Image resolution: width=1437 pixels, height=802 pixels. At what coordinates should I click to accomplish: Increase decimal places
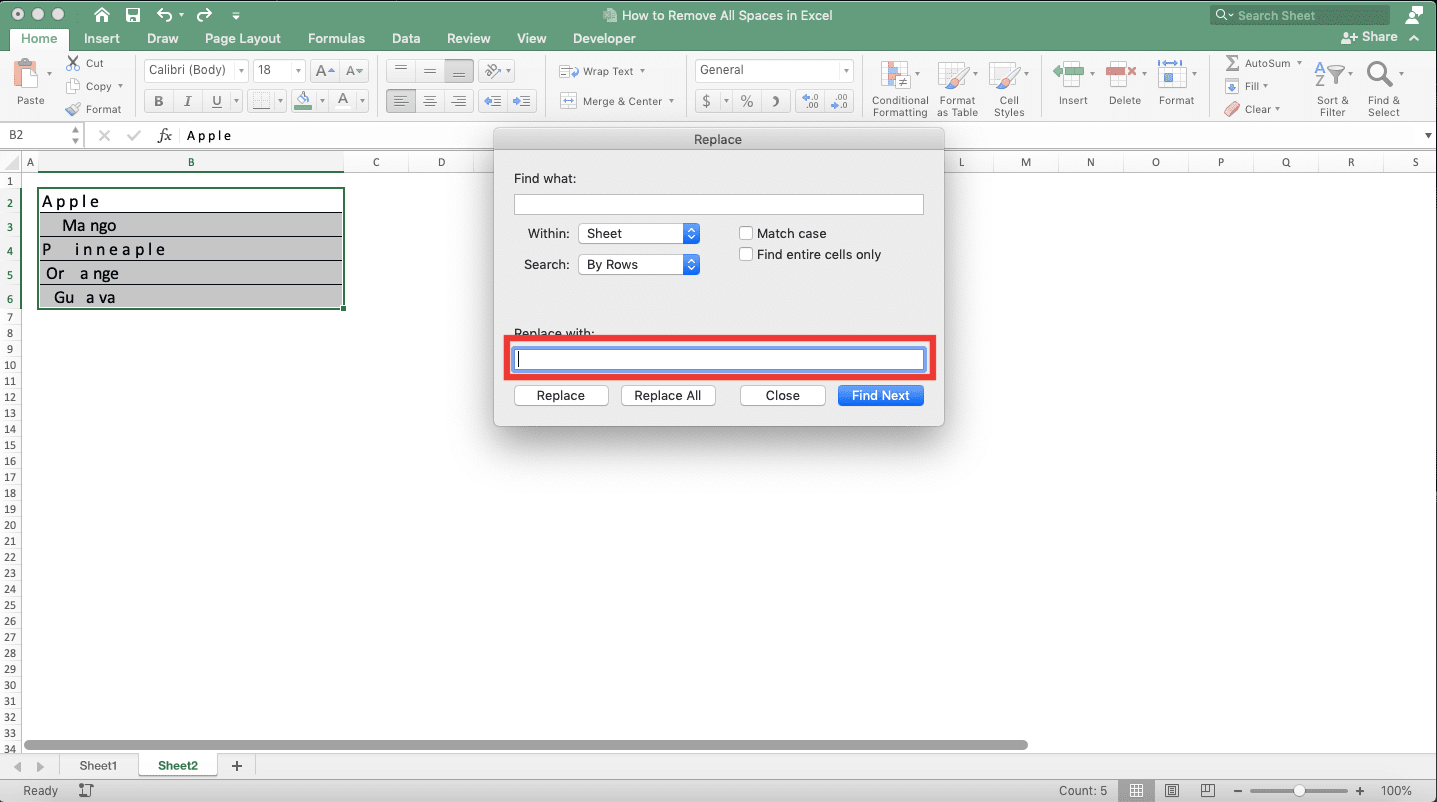pos(811,101)
